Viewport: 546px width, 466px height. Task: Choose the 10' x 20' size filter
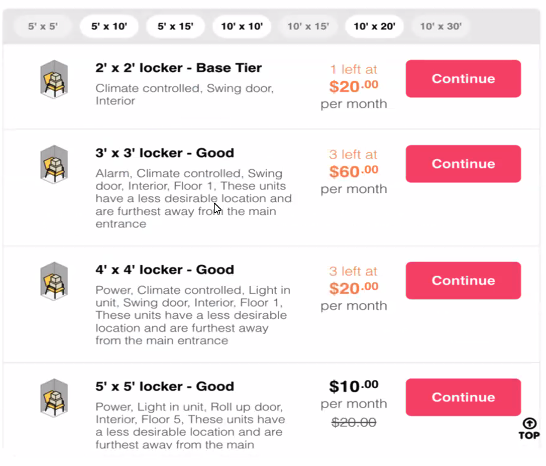[374, 26]
